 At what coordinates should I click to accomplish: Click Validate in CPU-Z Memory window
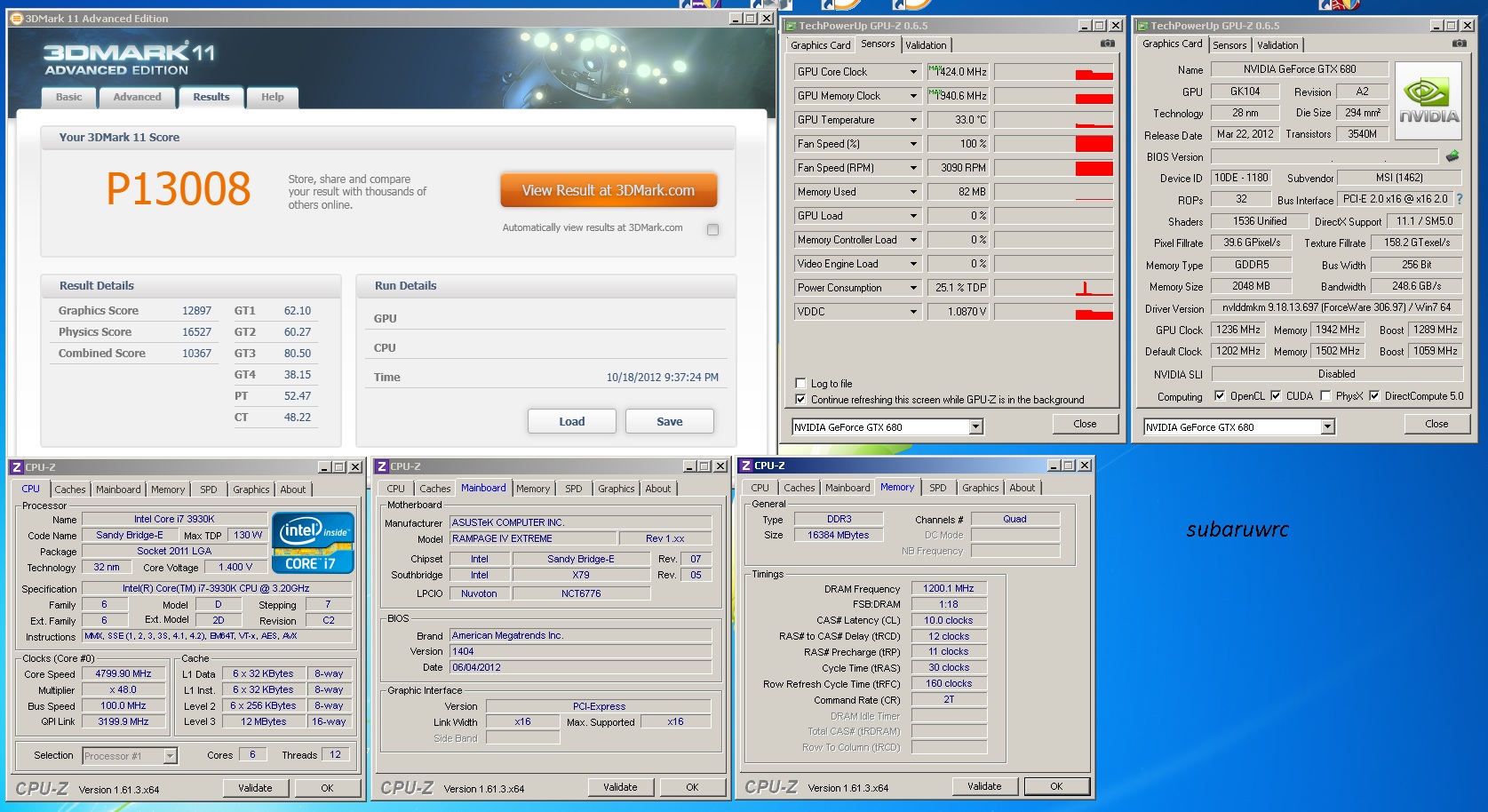coord(984,786)
